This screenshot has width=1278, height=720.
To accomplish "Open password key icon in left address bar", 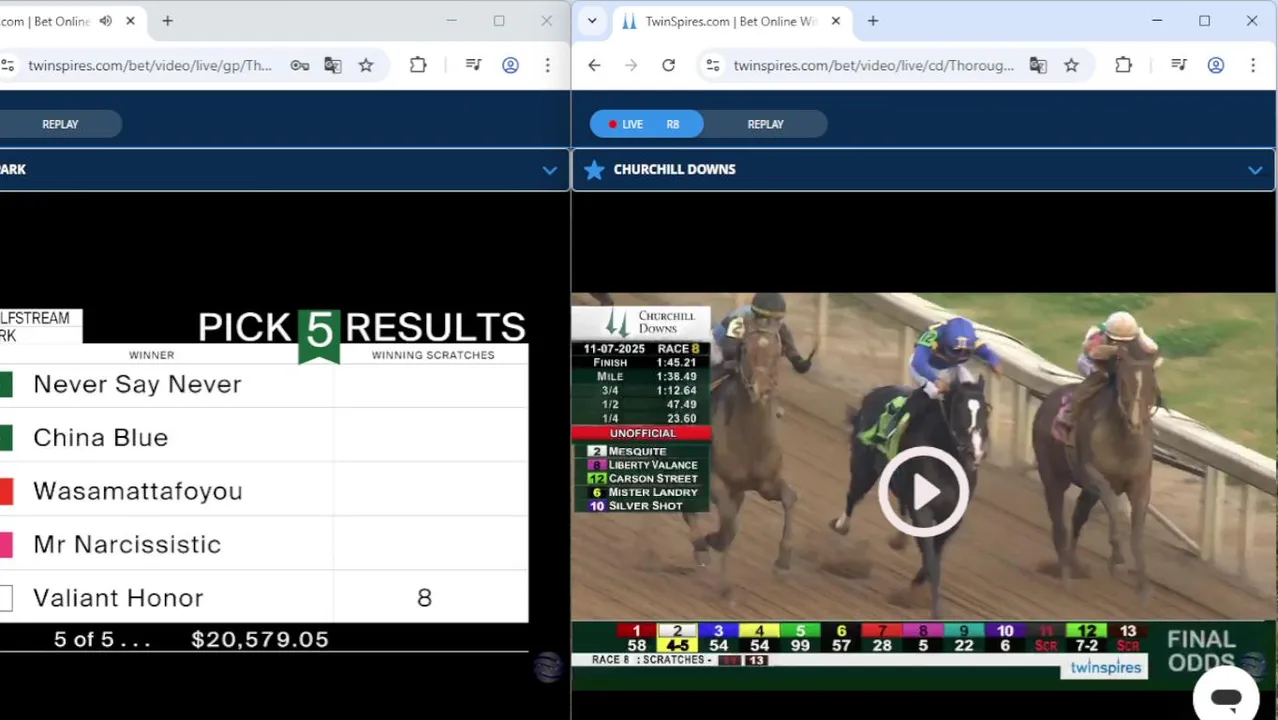I will click(299, 65).
